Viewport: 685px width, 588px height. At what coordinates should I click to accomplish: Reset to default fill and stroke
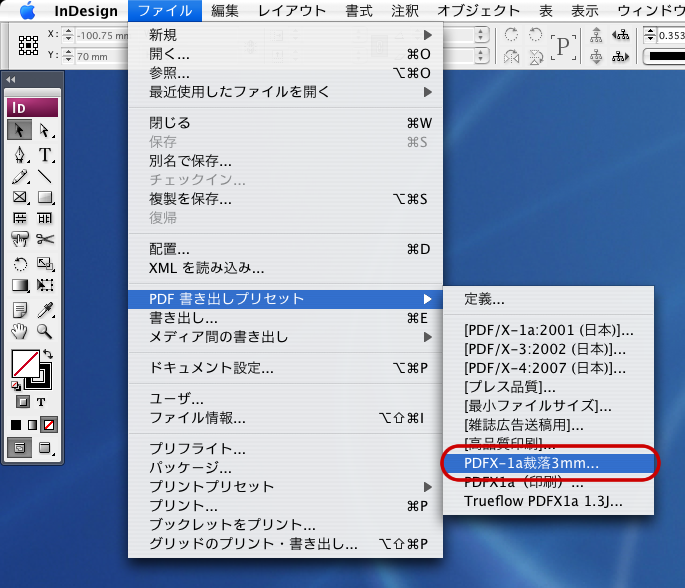[x=16, y=386]
